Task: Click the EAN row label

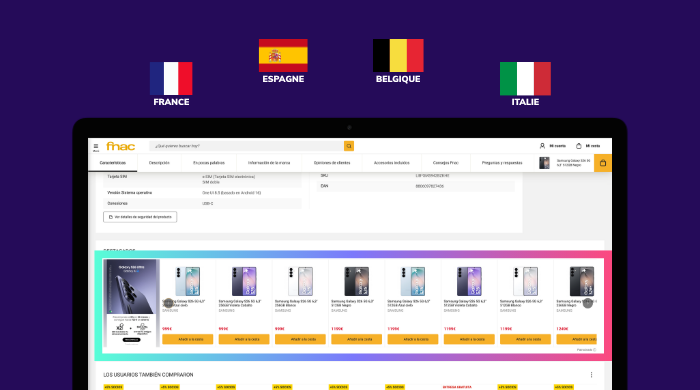Action: tap(324, 186)
